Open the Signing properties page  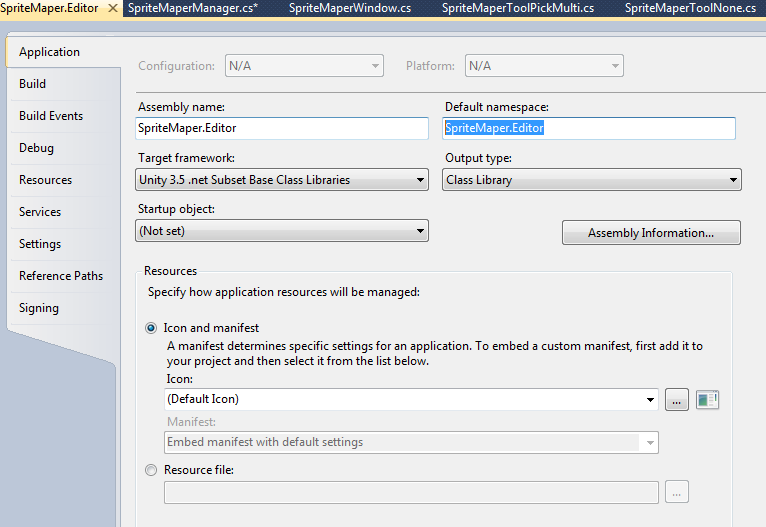point(39,308)
